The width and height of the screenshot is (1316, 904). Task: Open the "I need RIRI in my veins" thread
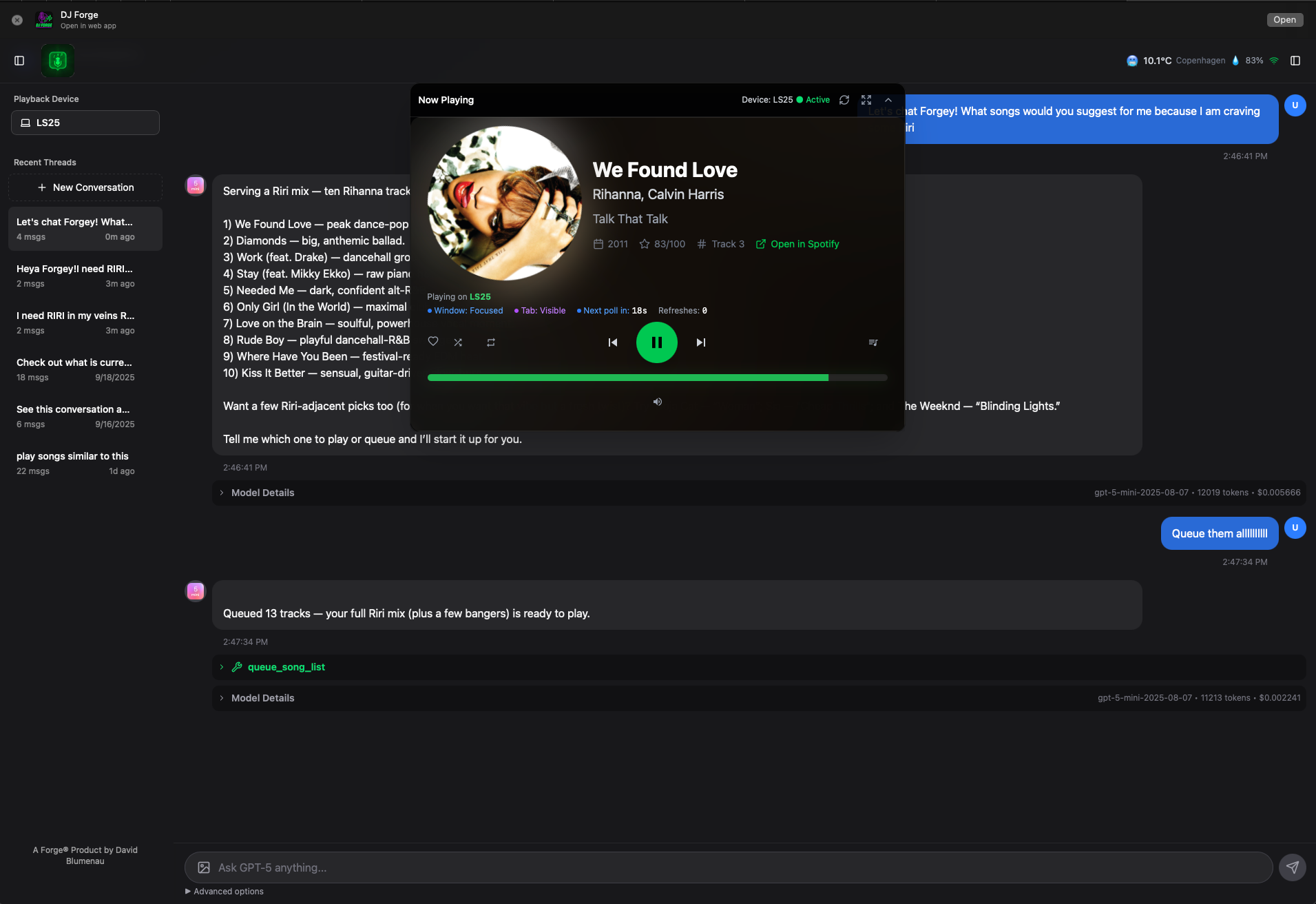point(76,322)
